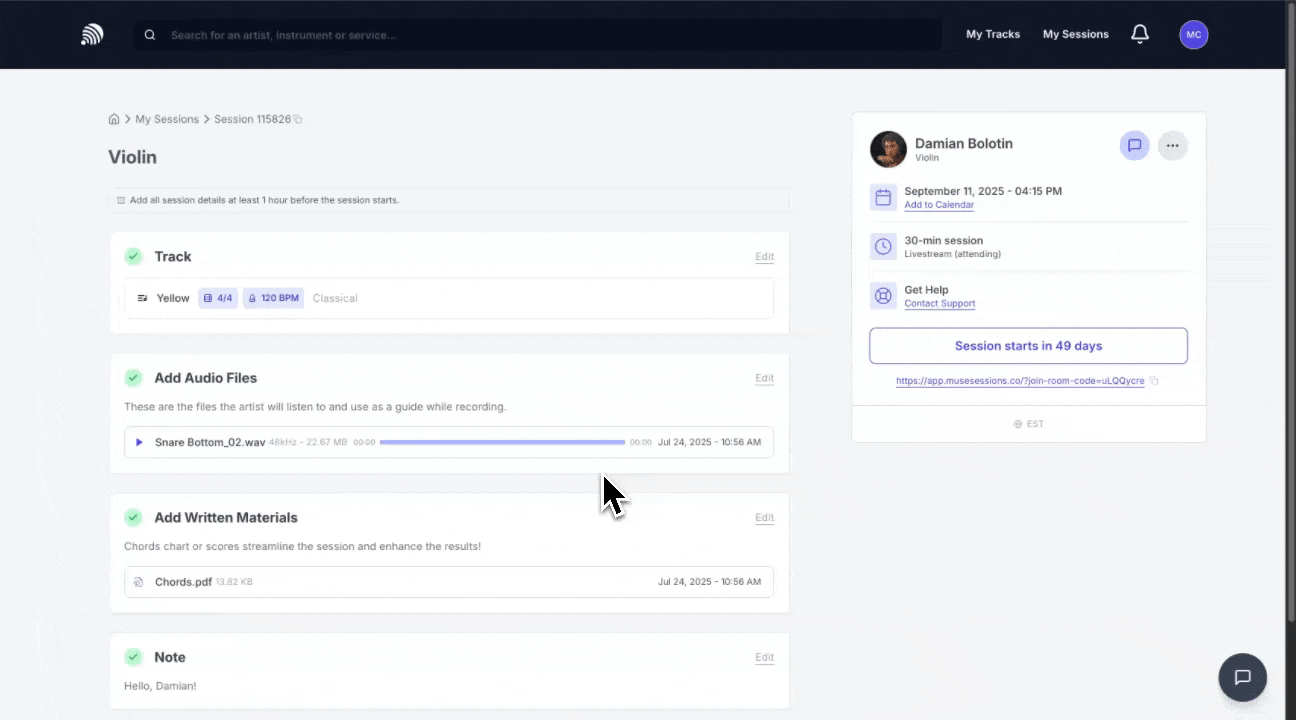The width and height of the screenshot is (1296, 720).
Task: Copy the session number 115826
Action: pos(298,120)
